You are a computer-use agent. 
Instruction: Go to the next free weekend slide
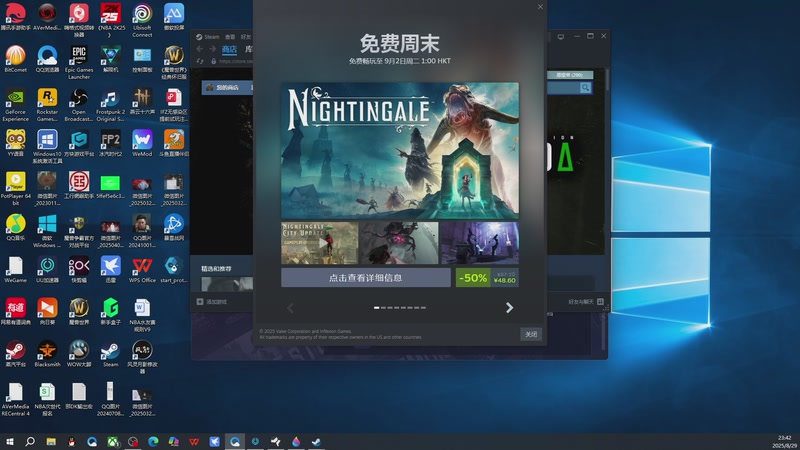click(x=509, y=308)
